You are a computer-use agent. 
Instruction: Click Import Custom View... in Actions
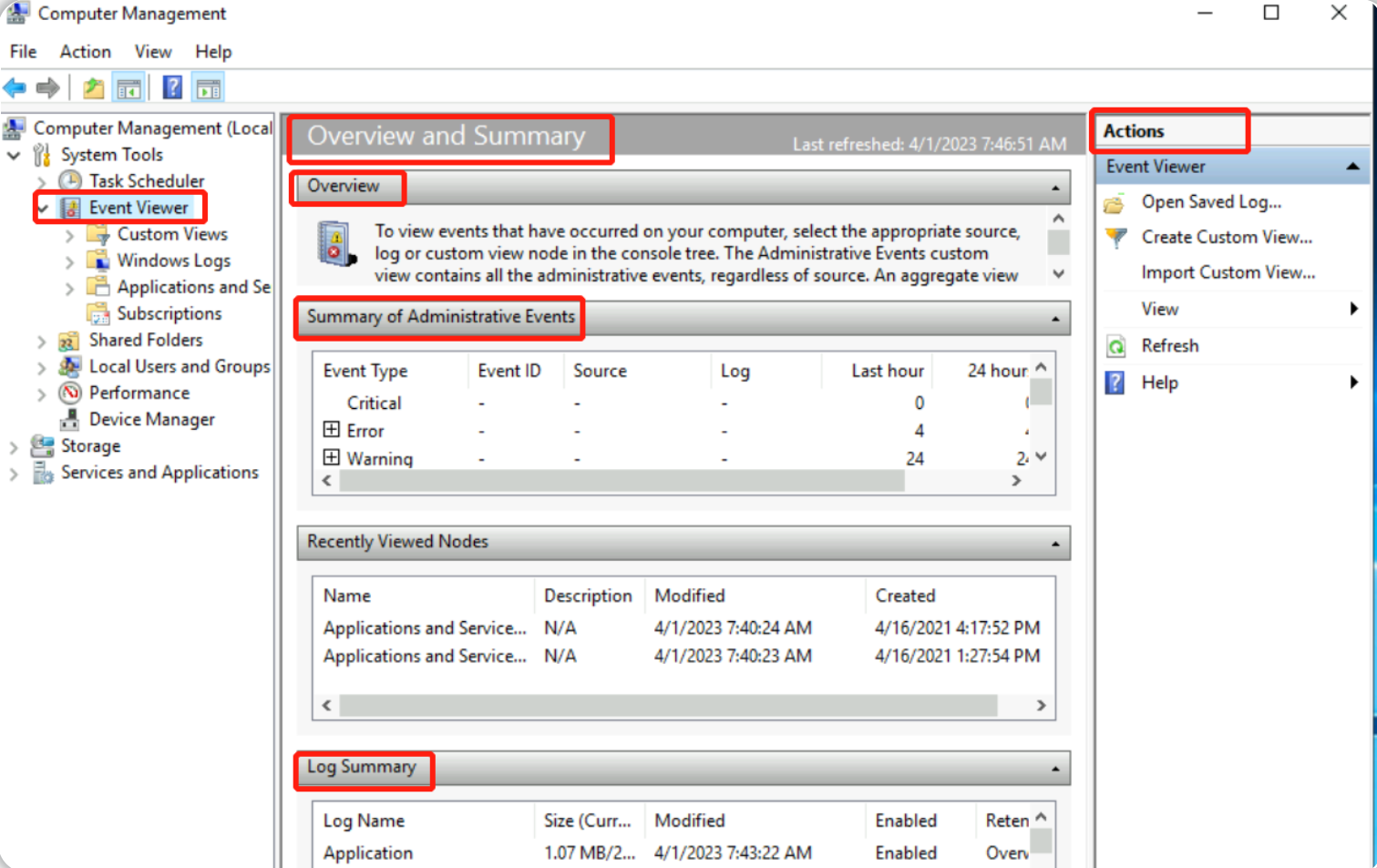tap(1228, 272)
